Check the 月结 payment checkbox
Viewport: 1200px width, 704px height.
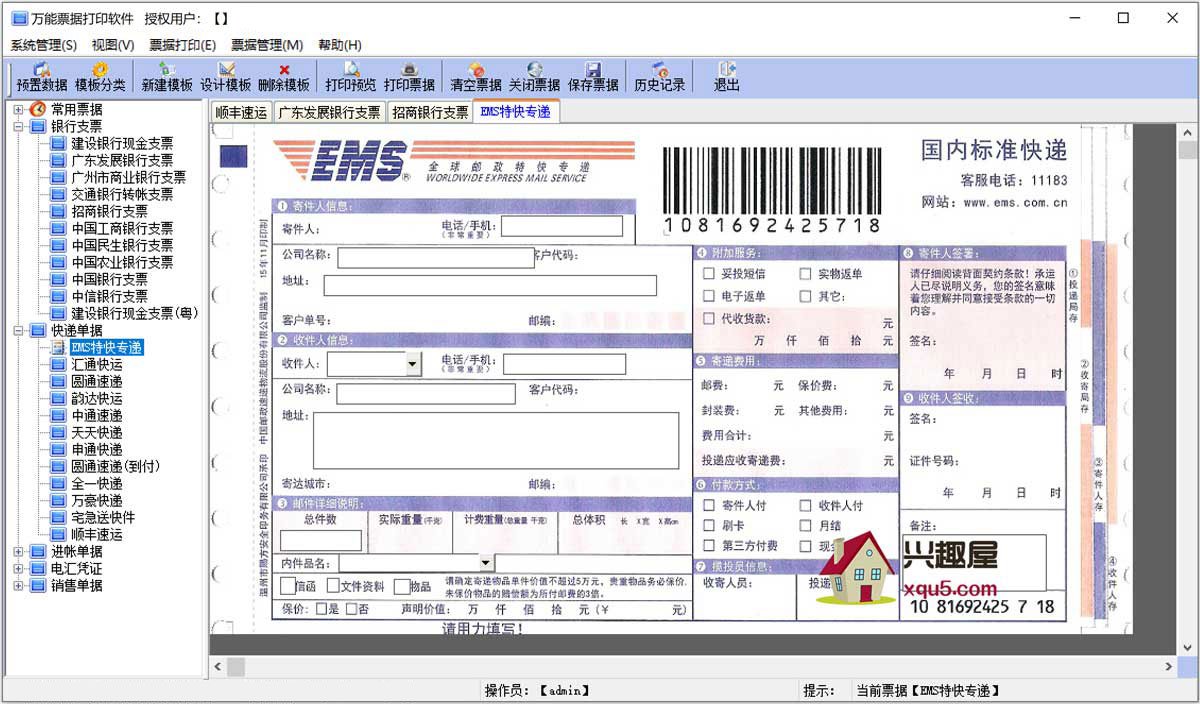(806, 525)
